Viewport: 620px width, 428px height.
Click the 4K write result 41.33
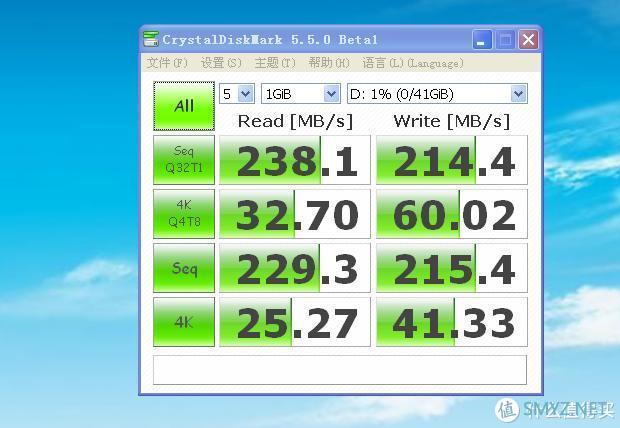coord(452,322)
